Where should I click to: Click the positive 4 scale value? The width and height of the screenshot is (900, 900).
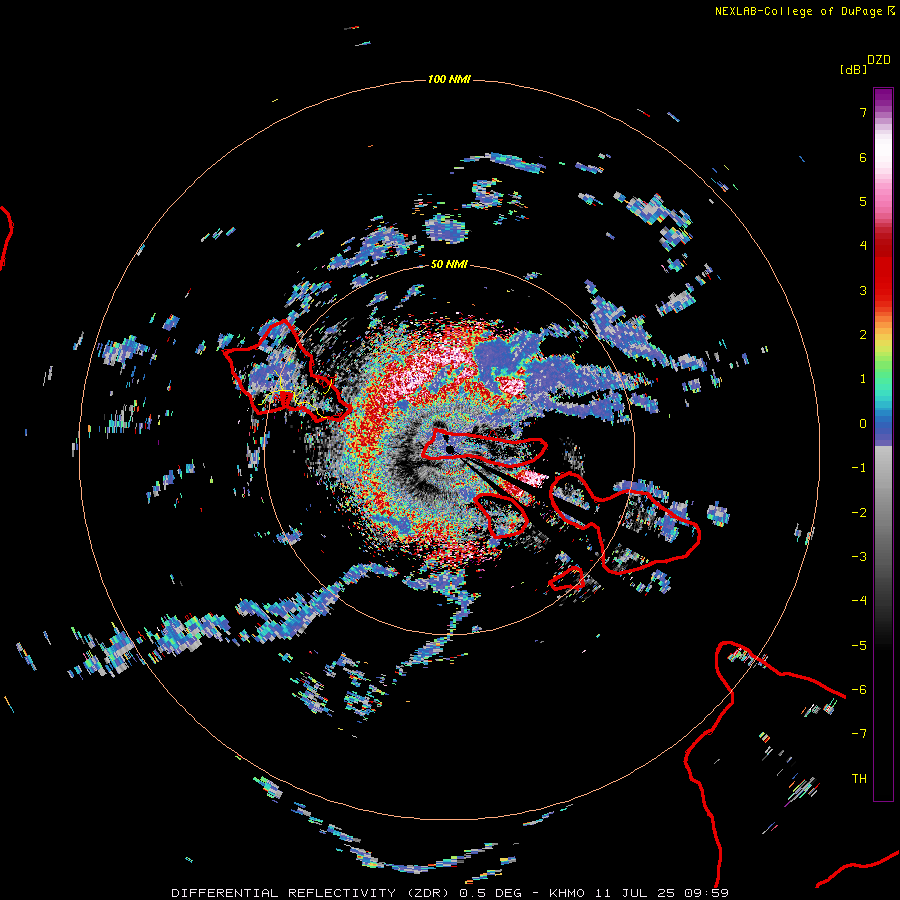click(x=863, y=246)
